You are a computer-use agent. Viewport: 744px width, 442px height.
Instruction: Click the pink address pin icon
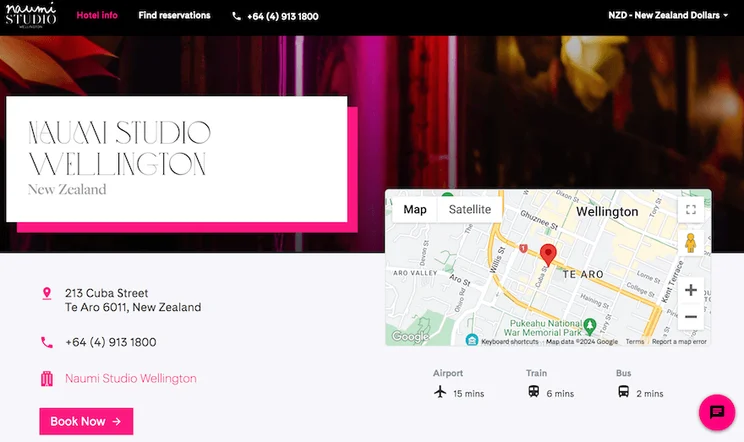(x=46, y=294)
